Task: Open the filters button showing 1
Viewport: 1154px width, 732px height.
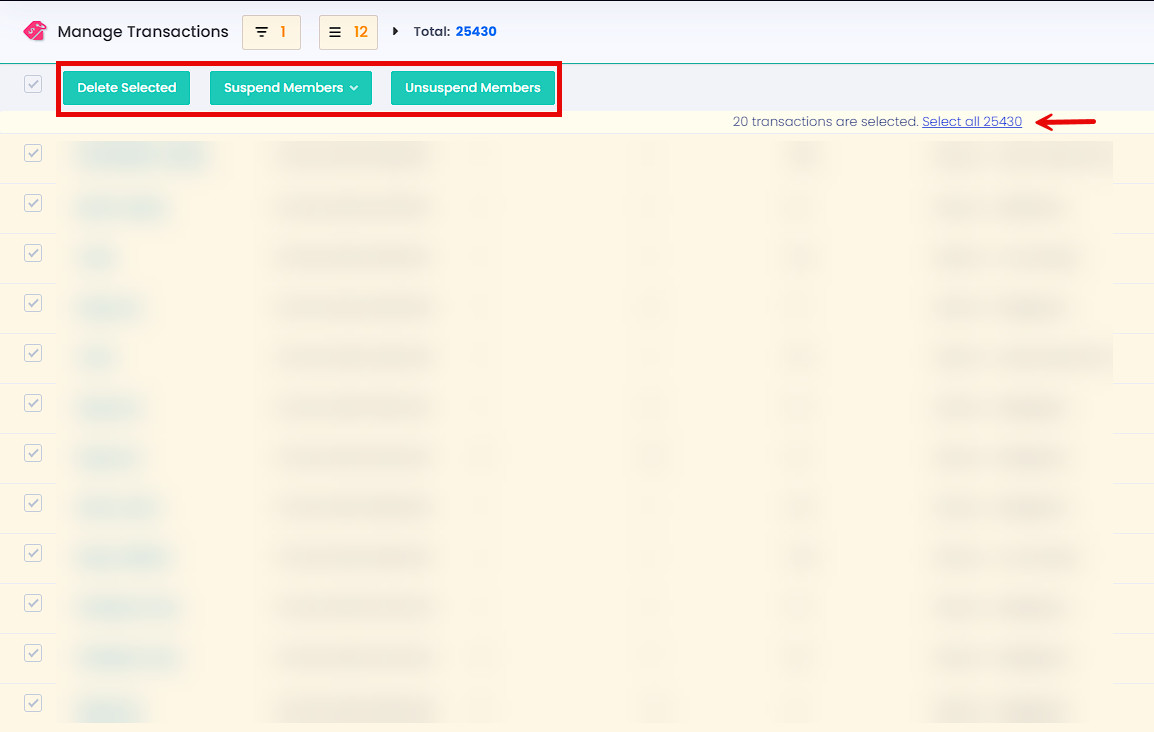Action: [x=272, y=32]
